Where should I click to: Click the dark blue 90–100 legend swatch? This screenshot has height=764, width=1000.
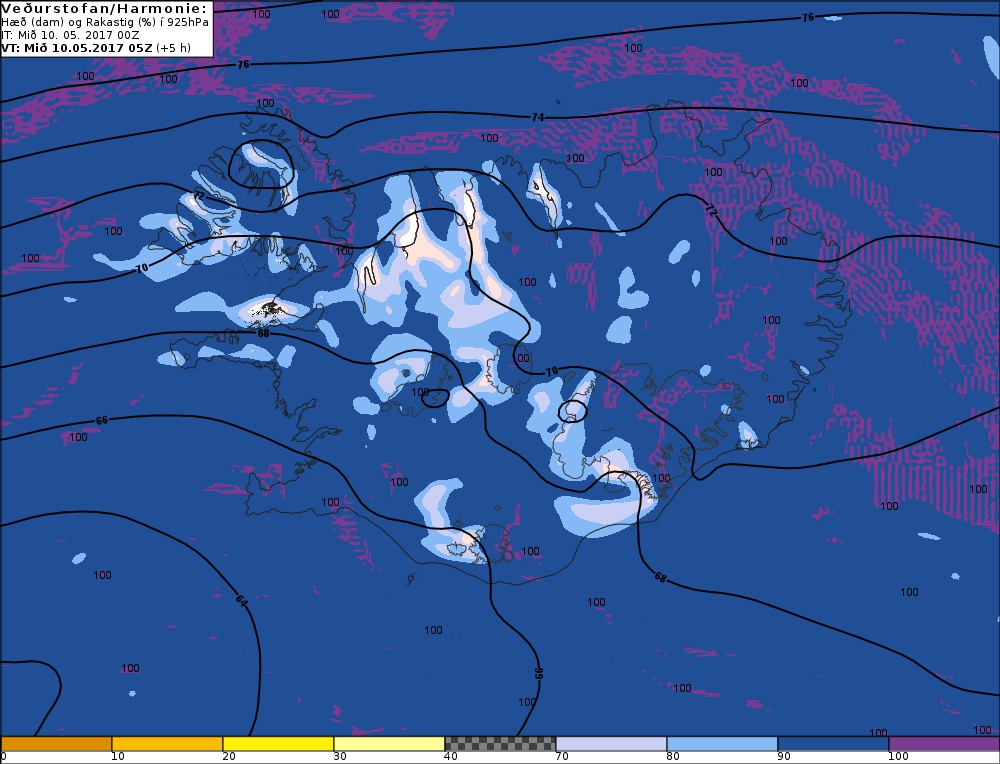pos(833,744)
